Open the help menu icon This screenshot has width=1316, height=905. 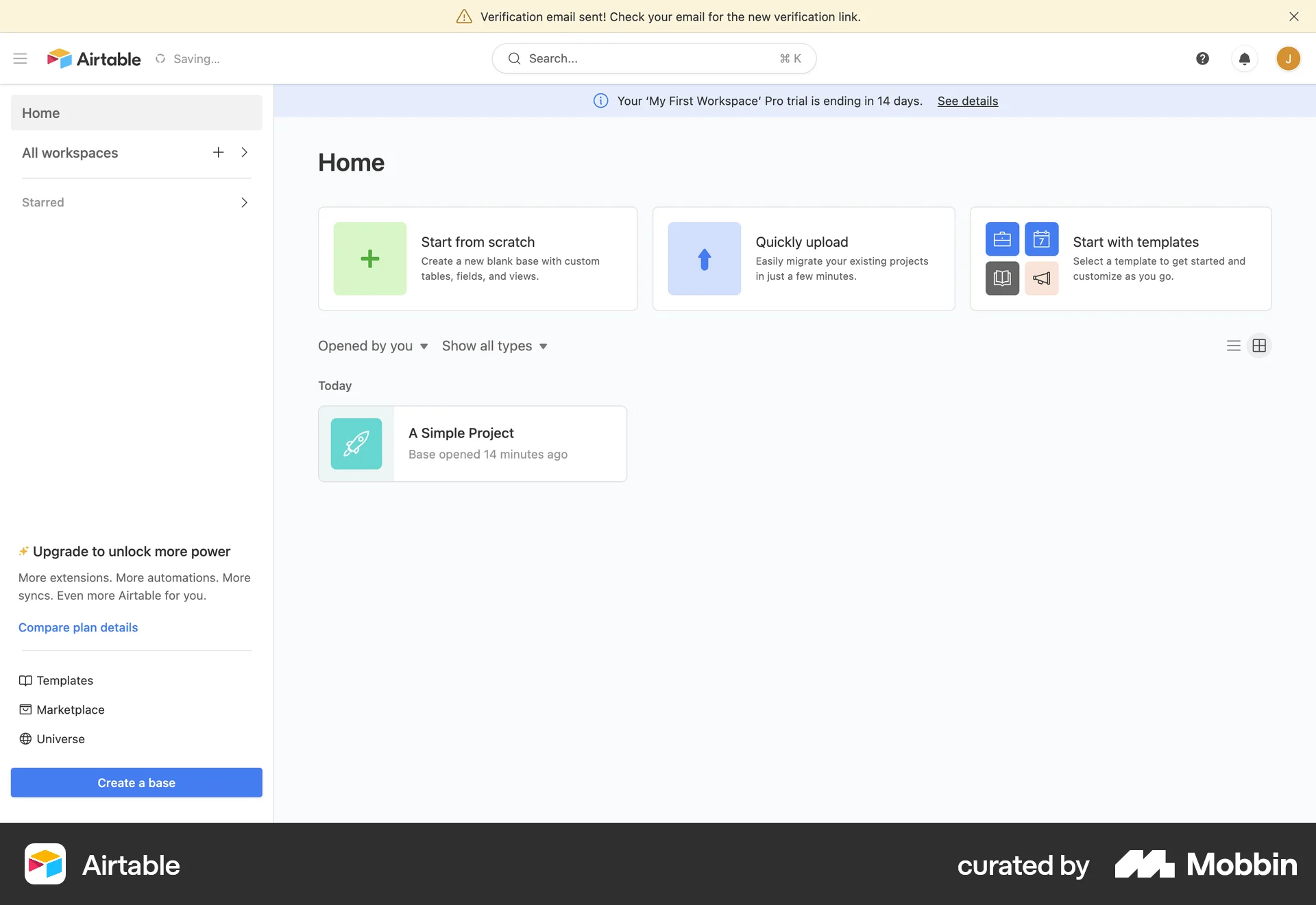(x=1202, y=59)
